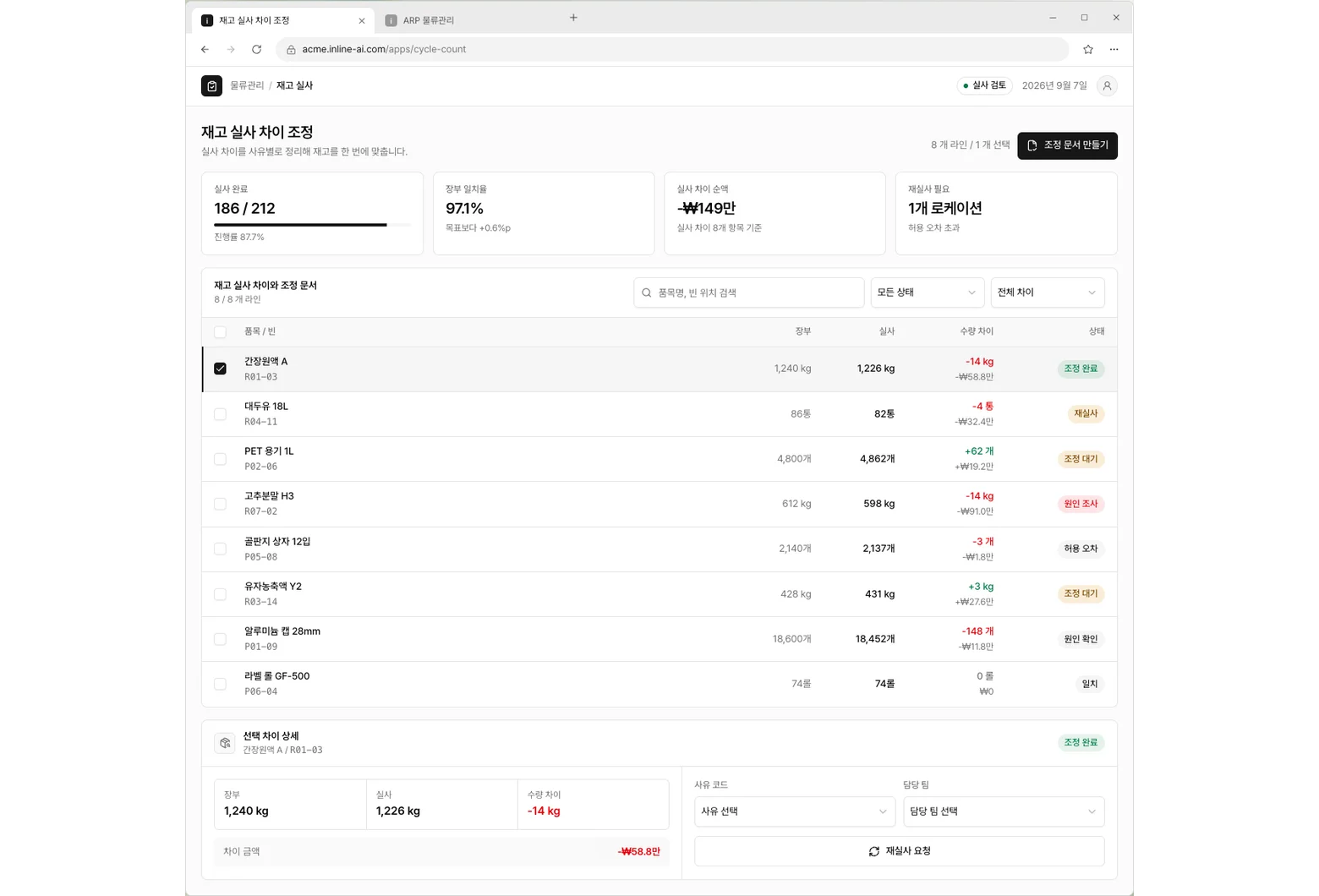Viewport: 1319px width, 896px height.
Task: Click the 일치 status badge
Action: pos(1090,684)
